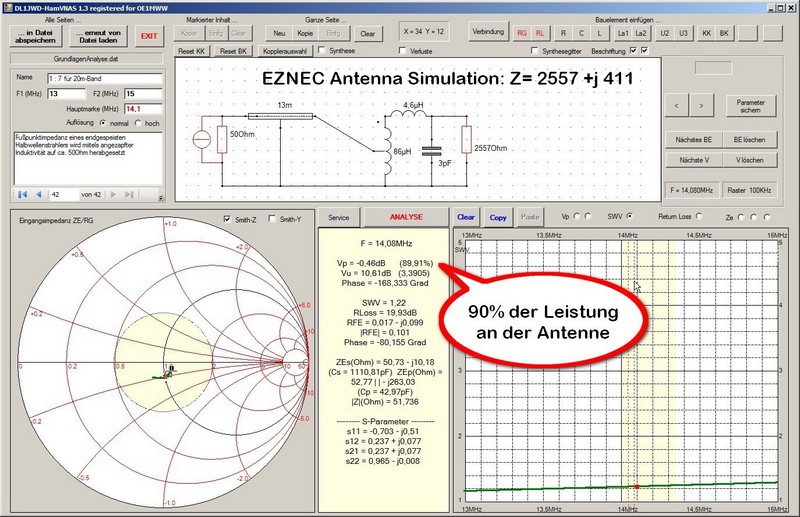Select the 50Ohm source resistor in schematic
This screenshot has height=517, width=800.
click(x=222, y=139)
